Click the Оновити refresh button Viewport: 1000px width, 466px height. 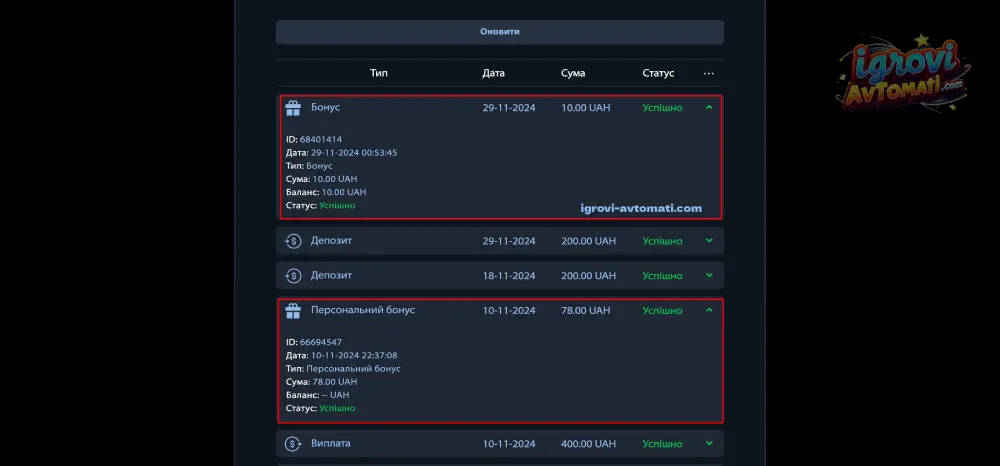click(499, 32)
